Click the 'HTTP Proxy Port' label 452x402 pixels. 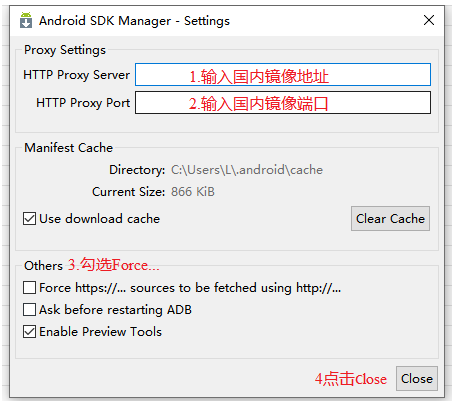[x=83, y=103]
